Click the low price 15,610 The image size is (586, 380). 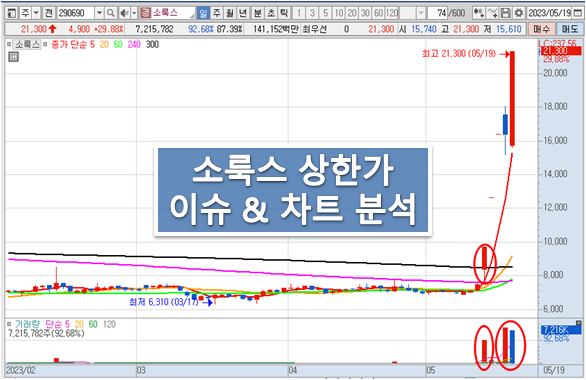point(508,29)
